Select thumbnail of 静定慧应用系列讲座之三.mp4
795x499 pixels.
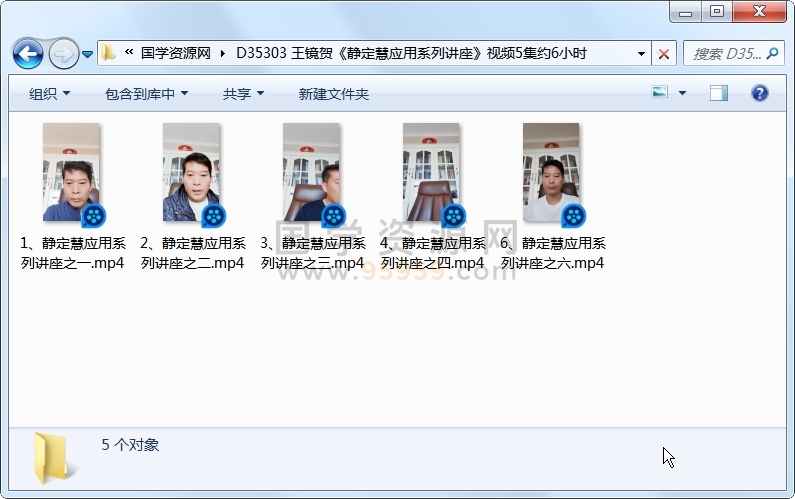coord(311,172)
